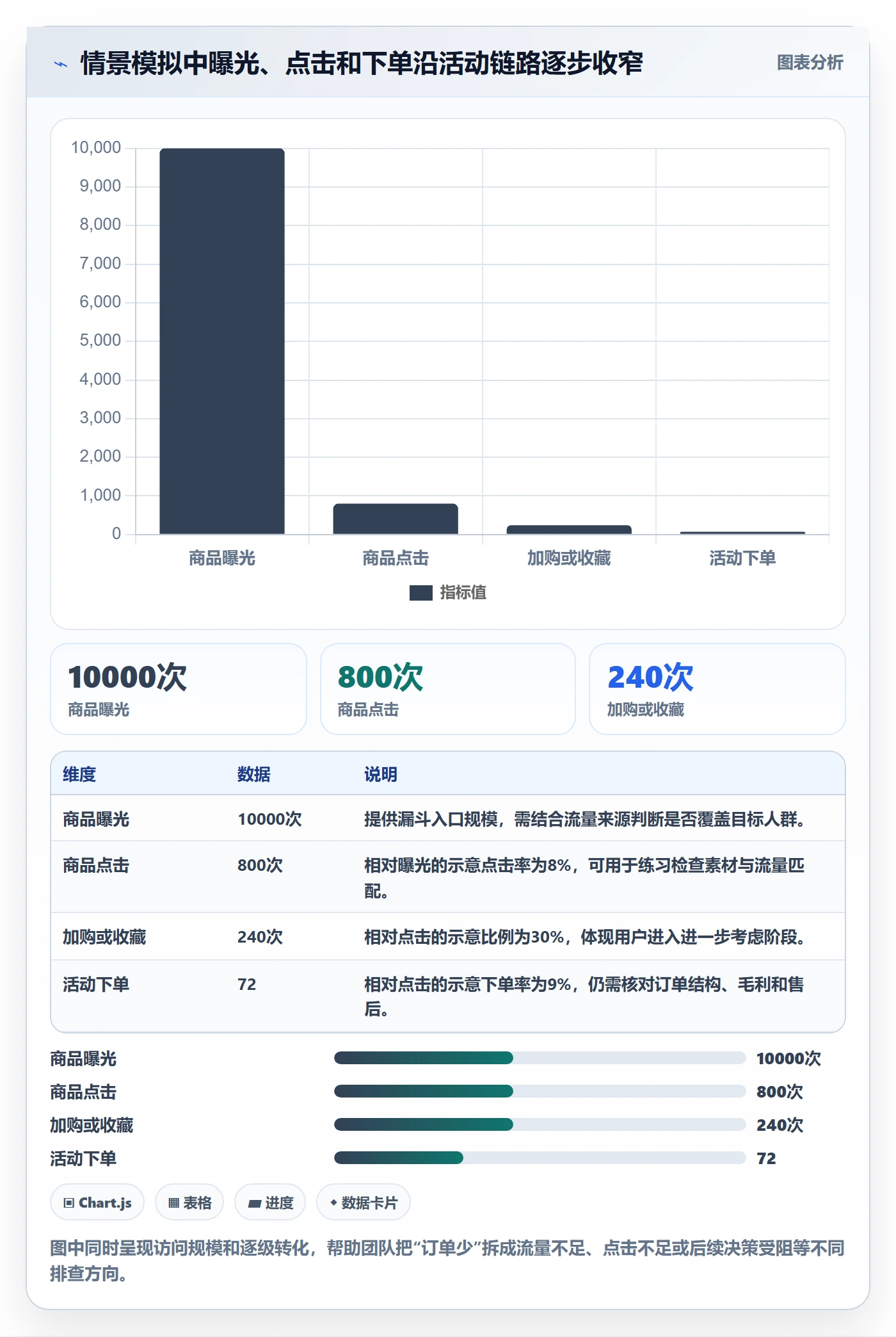Select the 进度 tag chip
Viewport: 896px width, 1337px height.
click(x=270, y=1203)
